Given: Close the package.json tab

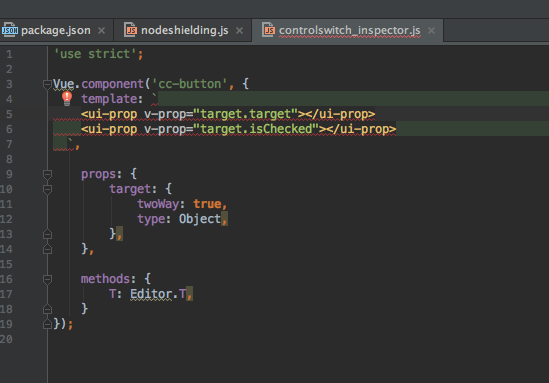Looking at the screenshot, I should 102,31.
